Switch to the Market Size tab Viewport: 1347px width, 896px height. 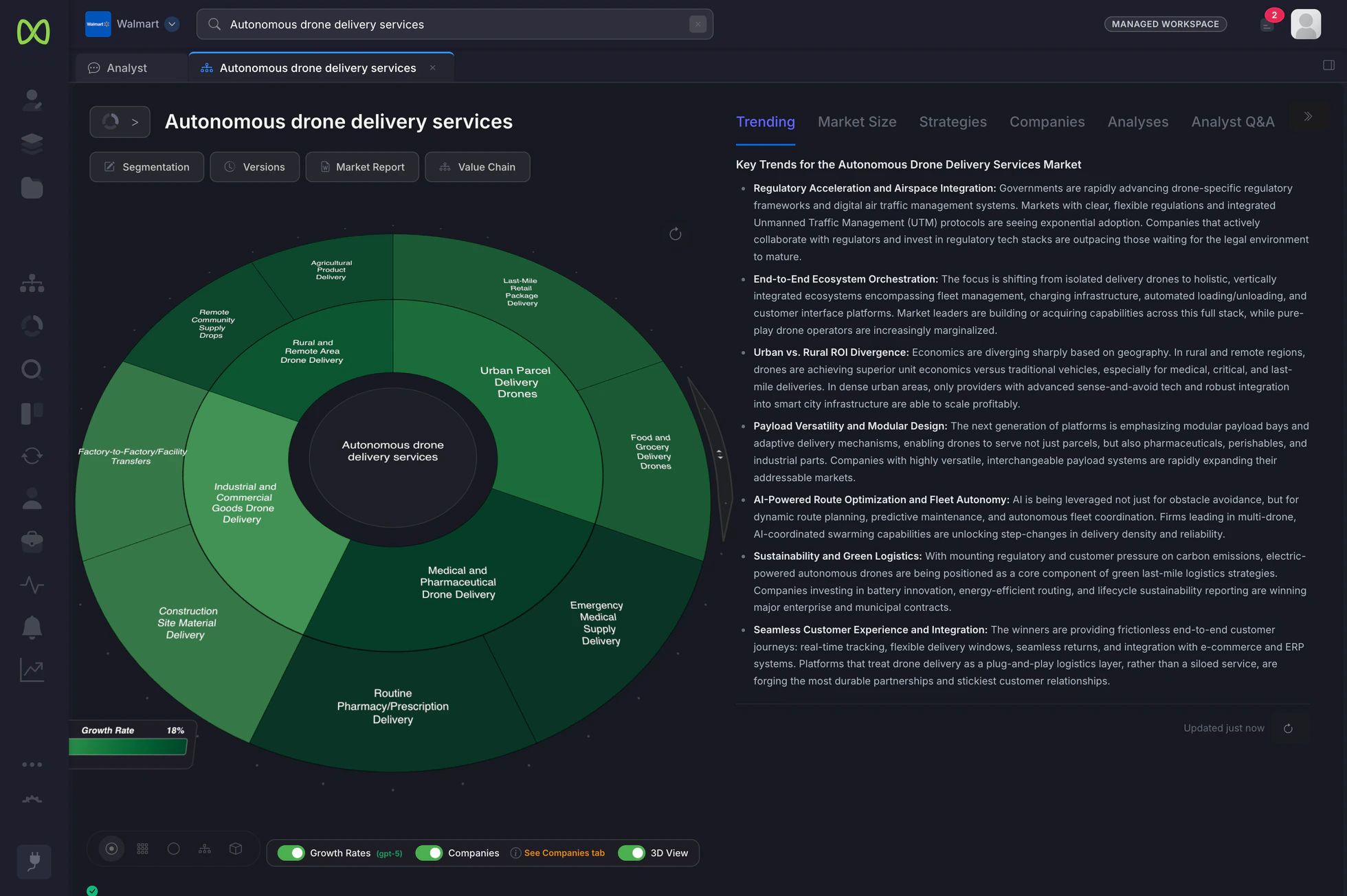[x=857, y=122]
